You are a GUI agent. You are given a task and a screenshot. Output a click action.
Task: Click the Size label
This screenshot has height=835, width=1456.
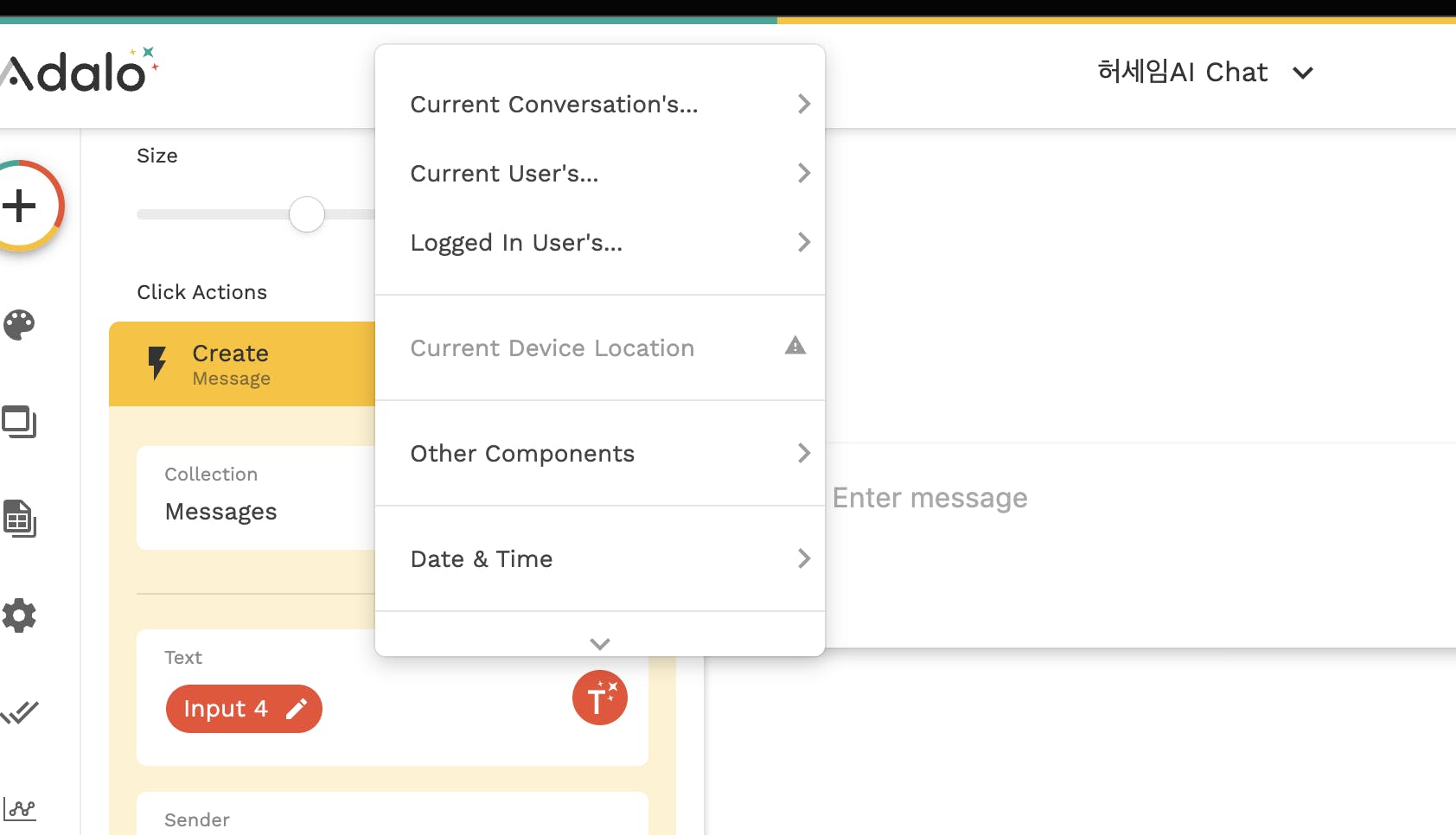(x=157, y=156)
